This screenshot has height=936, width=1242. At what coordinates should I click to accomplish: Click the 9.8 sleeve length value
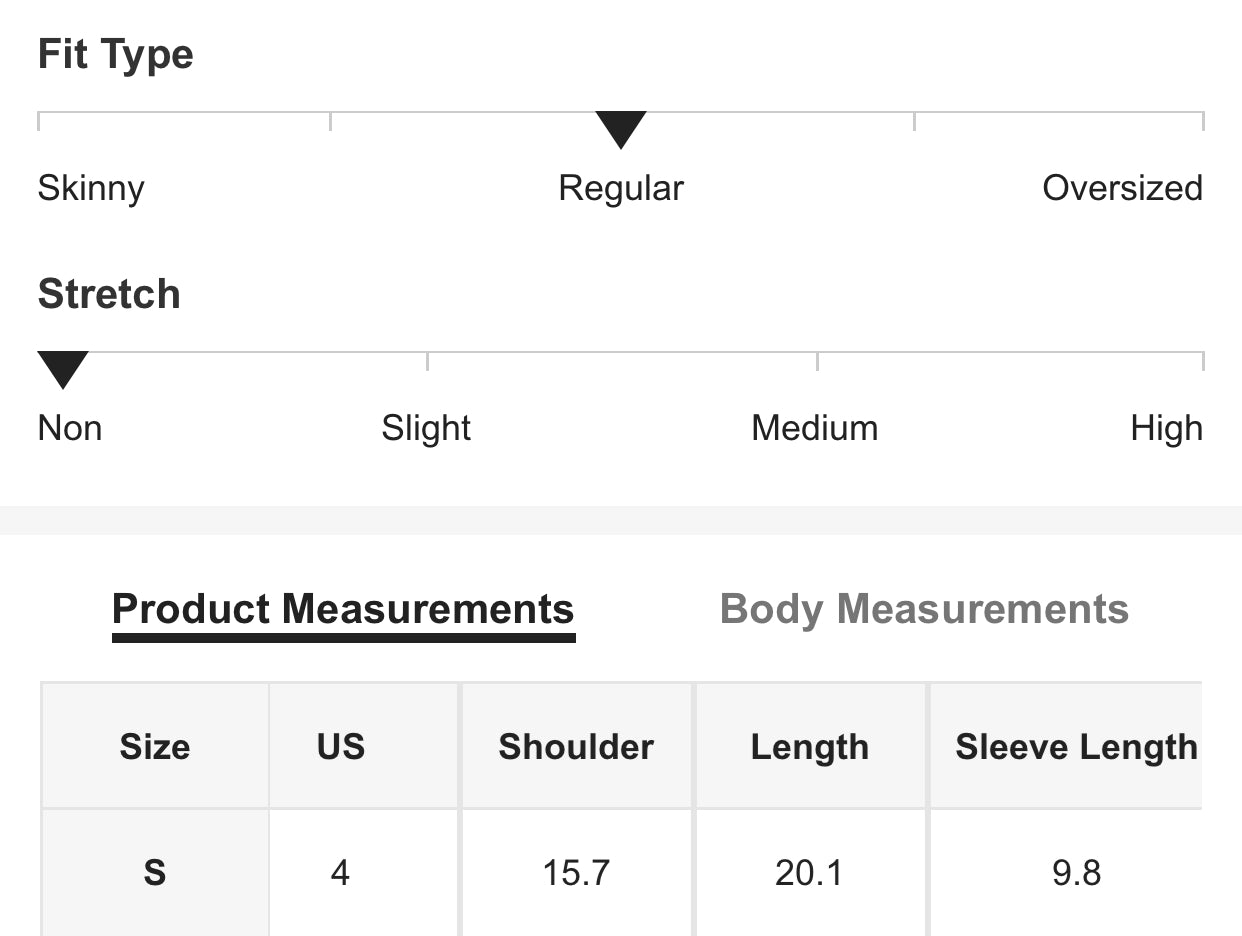tap(1076, 873)
